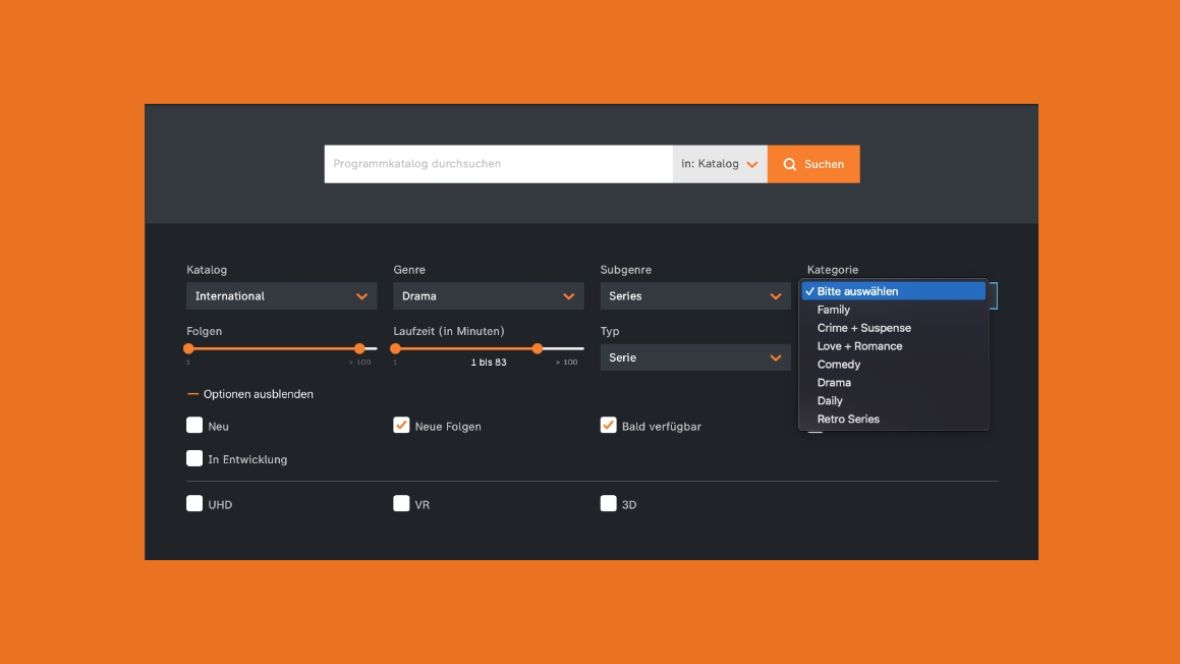This screenshot has height=664, width=1180.
Task: Enable the Neu checkbox
Action: [x=194, y=425]
